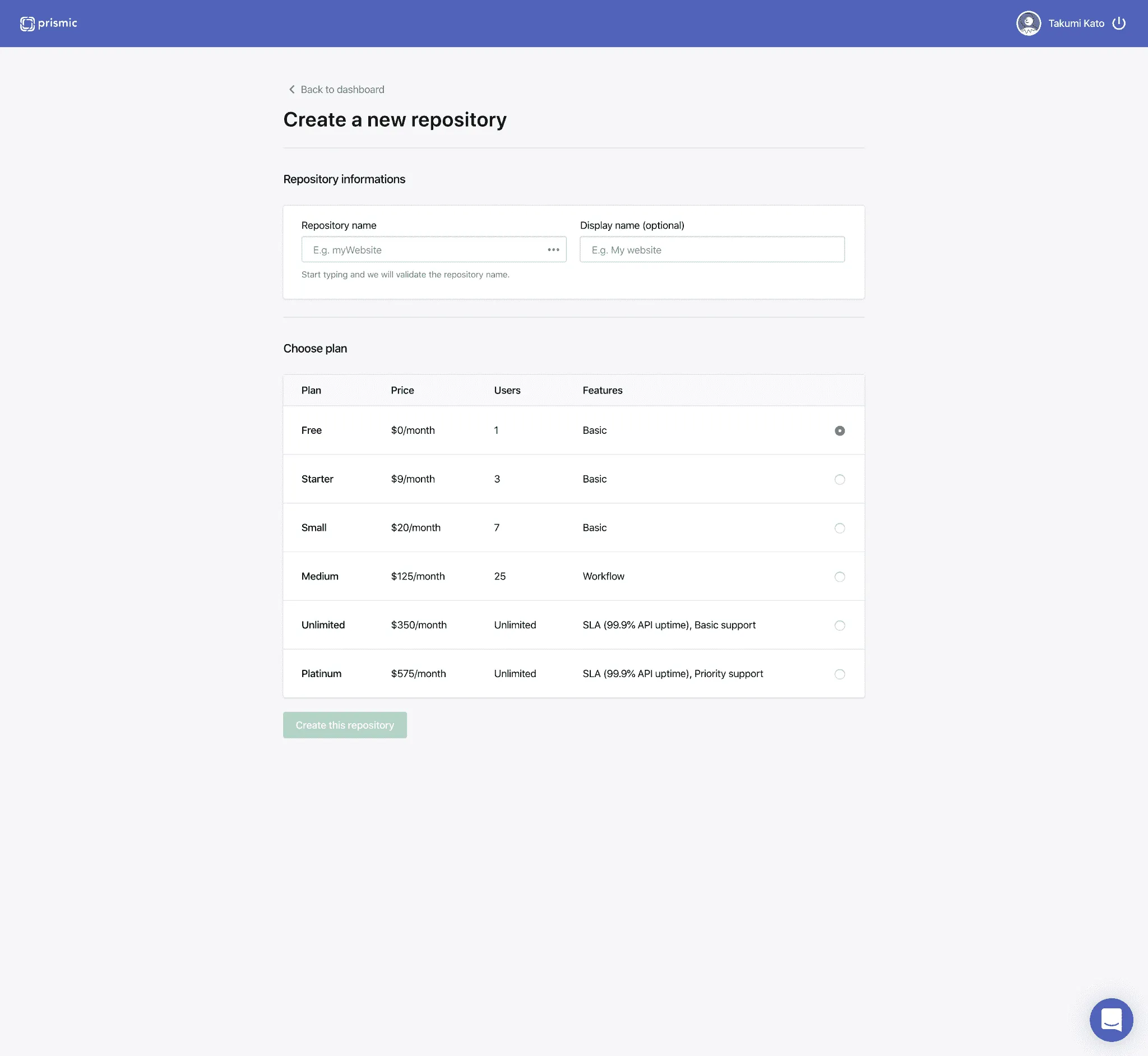The width and height of the screenshot is (1148, 1056).
Task: Select the Free plan radio button
Action: 839,431
